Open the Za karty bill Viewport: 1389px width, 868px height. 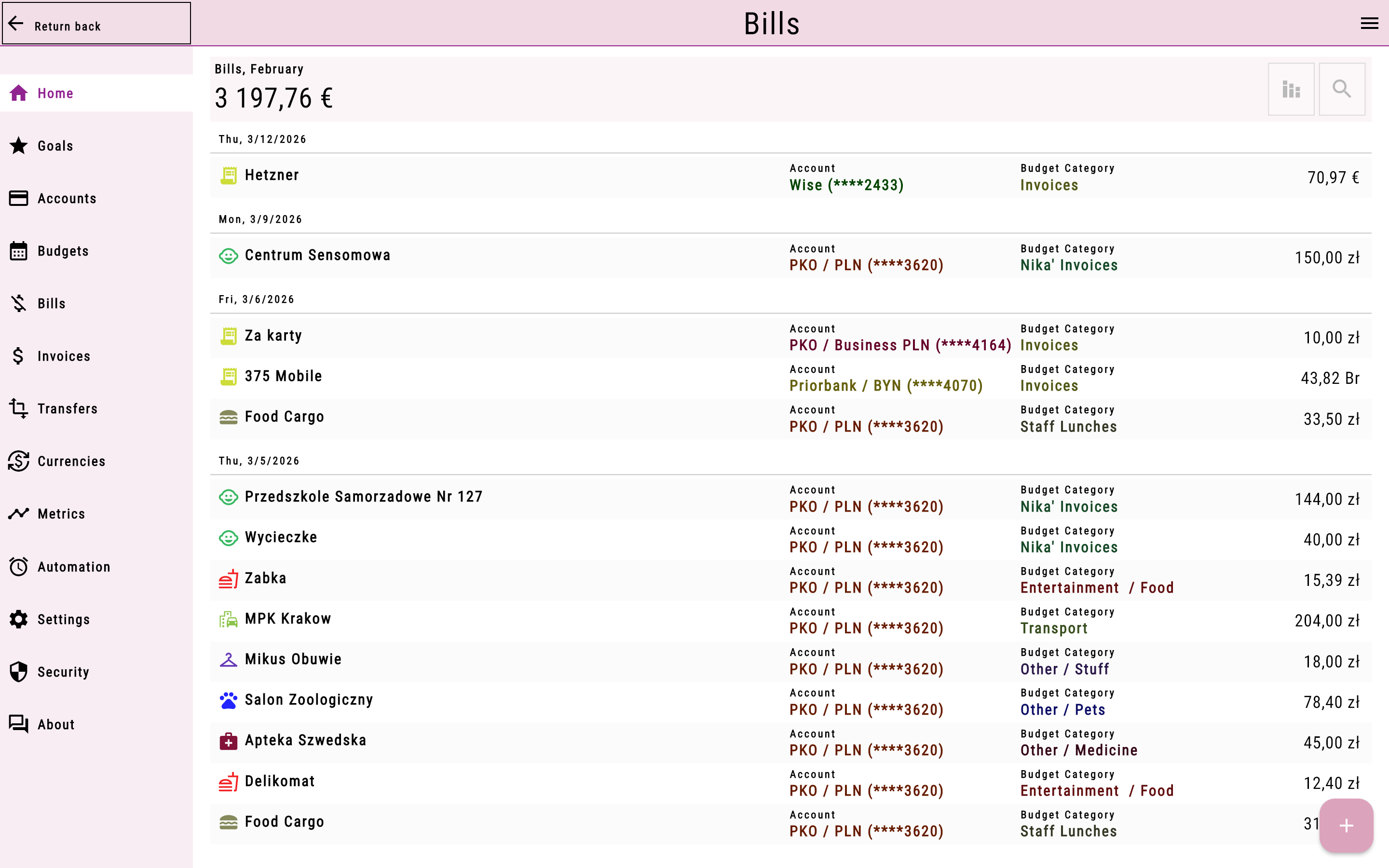(x=790, y=338)
